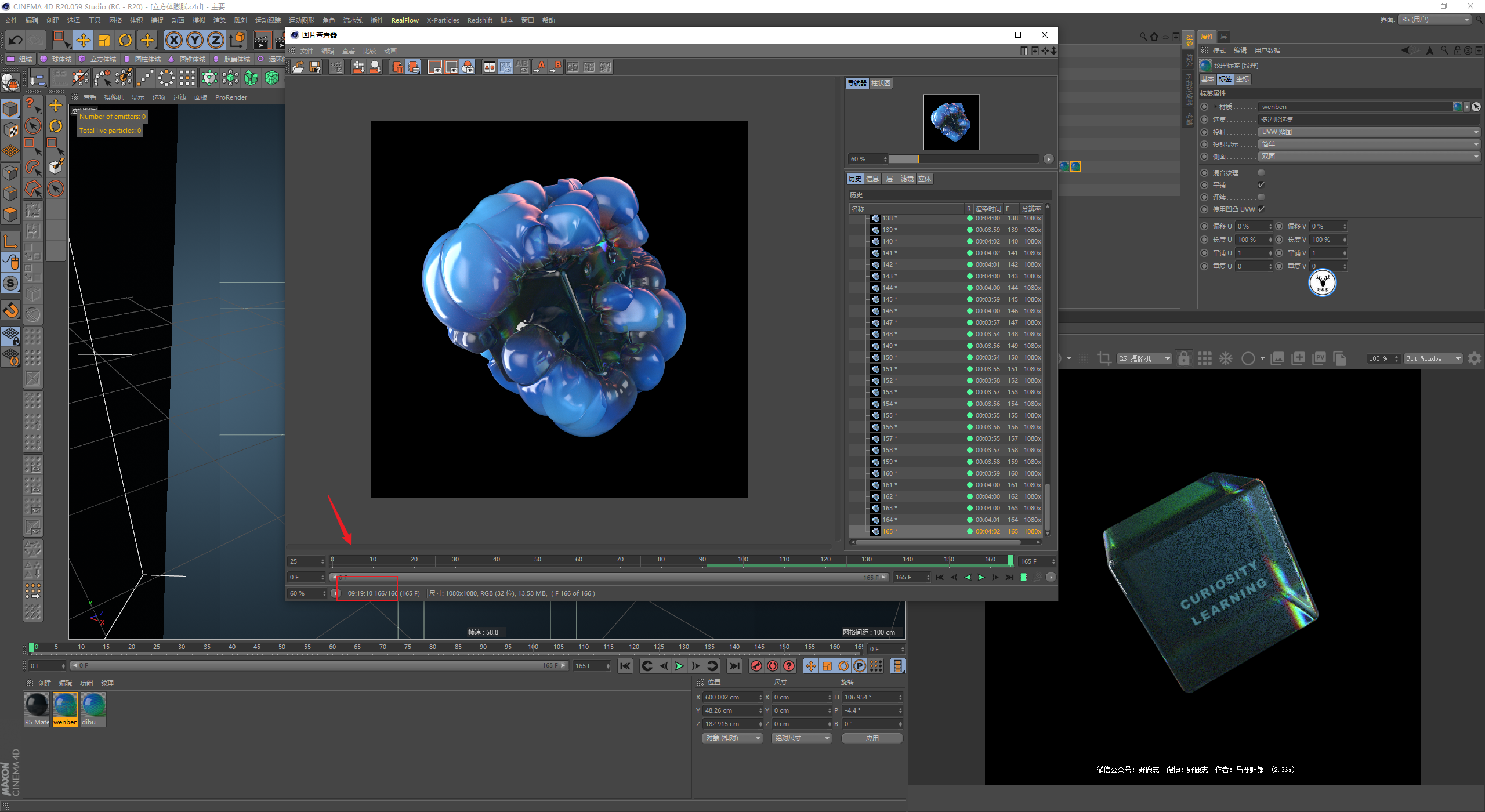Toggle the 平铺 checkbox
Viewport: 1485px width, 812px height.
point(1261,184)
